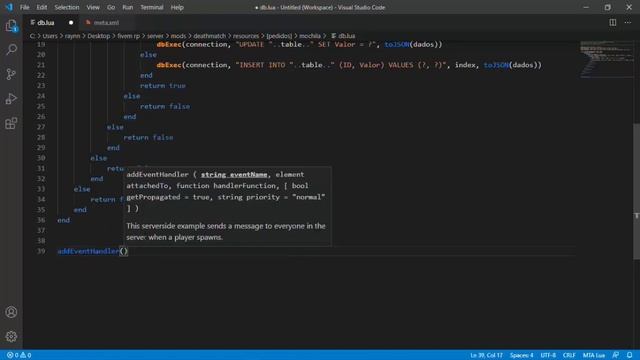
Task: Click the mochila breadcrumb segment
Action: coord(310,36)
